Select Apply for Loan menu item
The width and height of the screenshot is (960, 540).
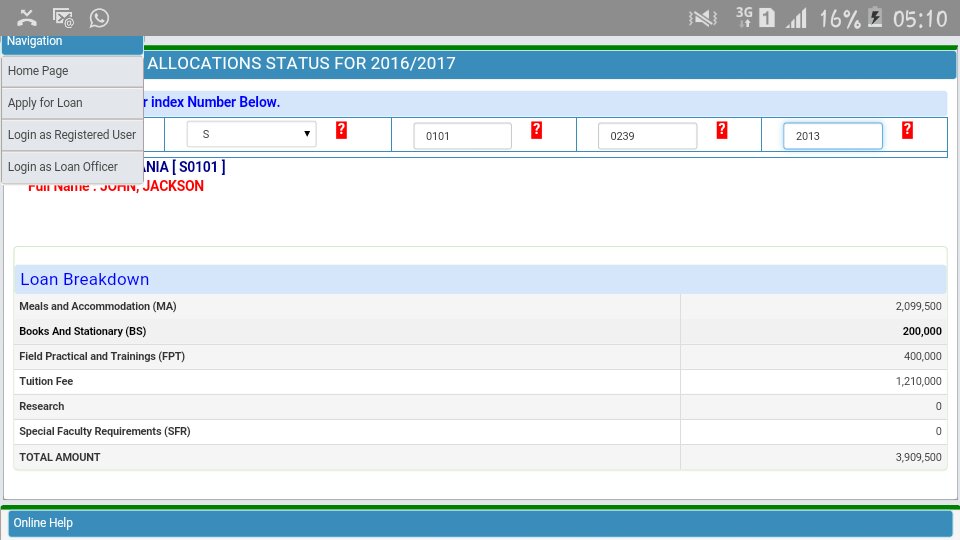pyautogui.click(x=72, y=103)
